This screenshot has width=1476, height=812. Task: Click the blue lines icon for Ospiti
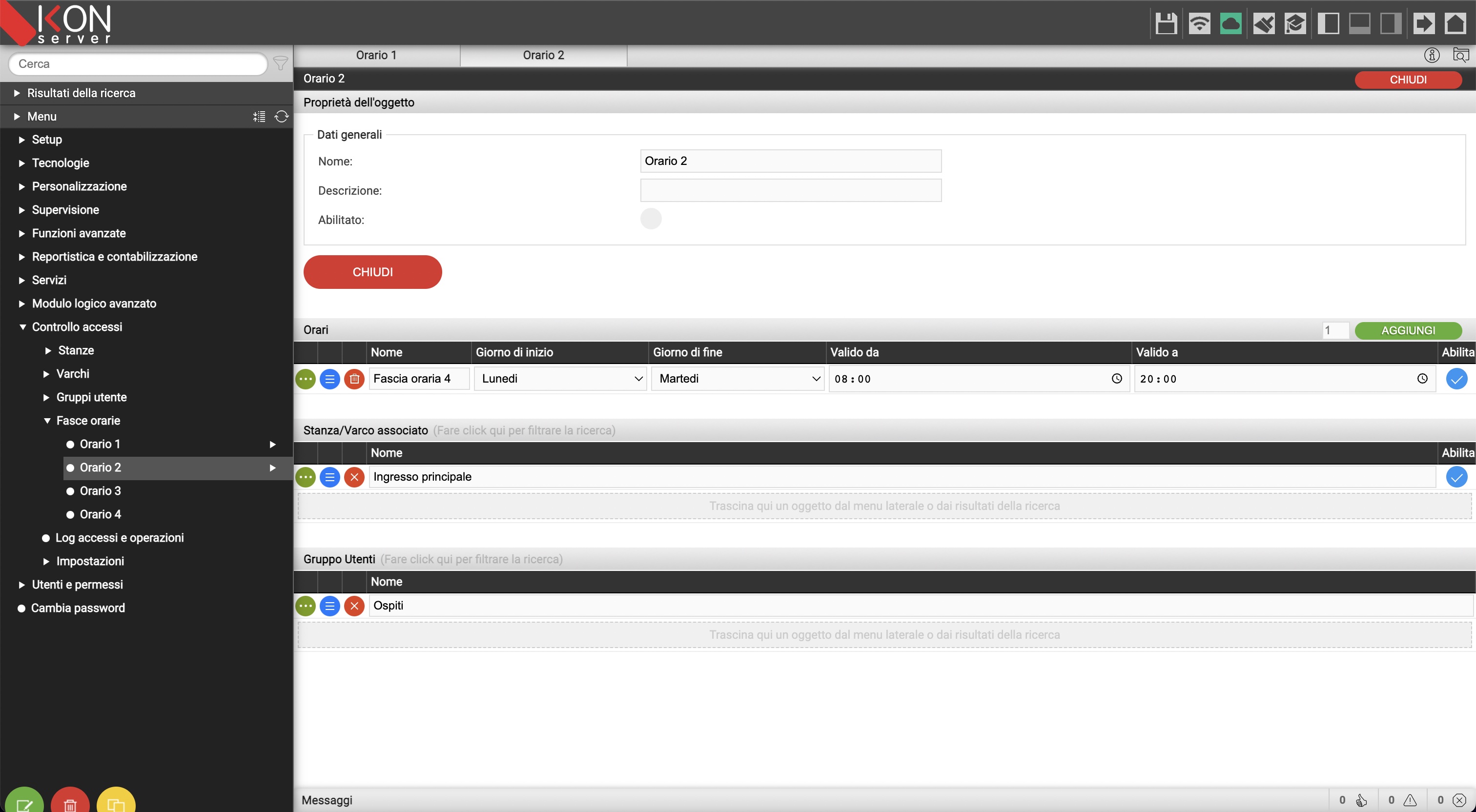[x=330, y=606]
